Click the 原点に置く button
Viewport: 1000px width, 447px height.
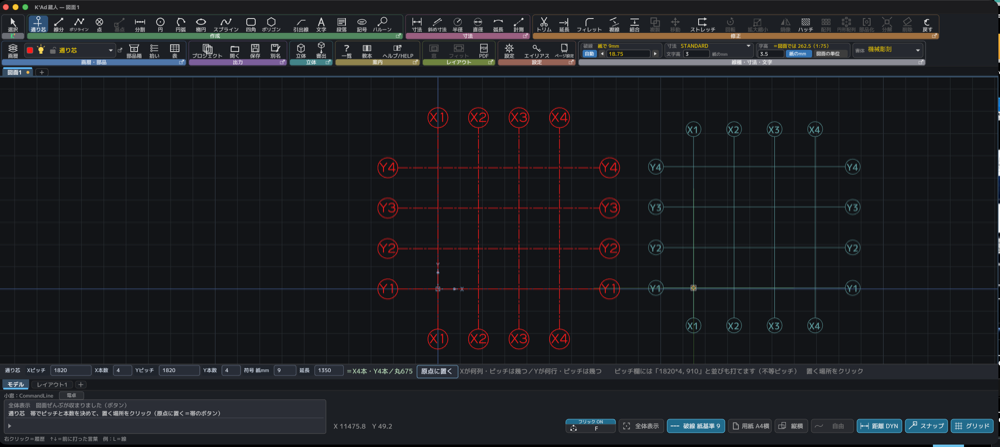438,370
